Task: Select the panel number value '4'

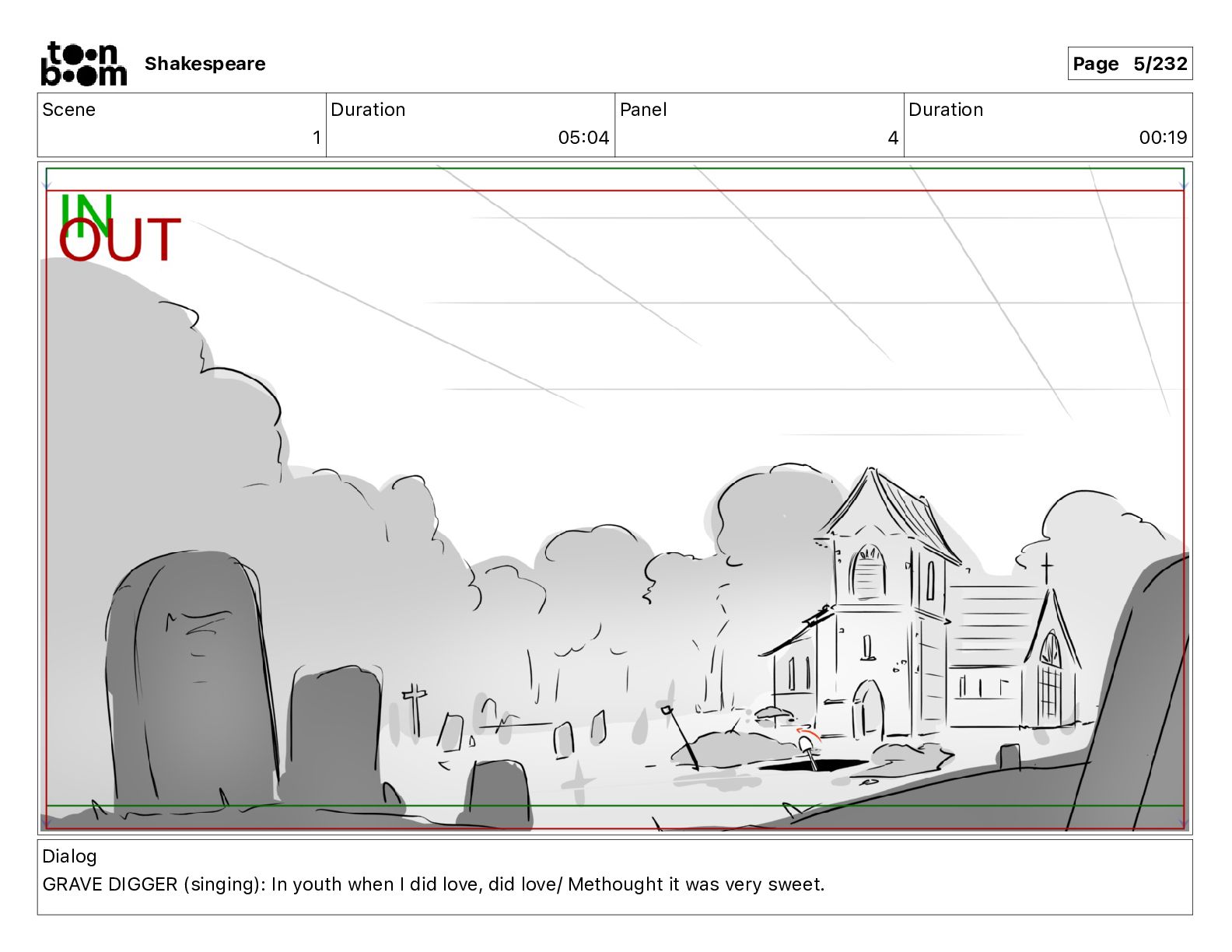Action: [893, 138]
